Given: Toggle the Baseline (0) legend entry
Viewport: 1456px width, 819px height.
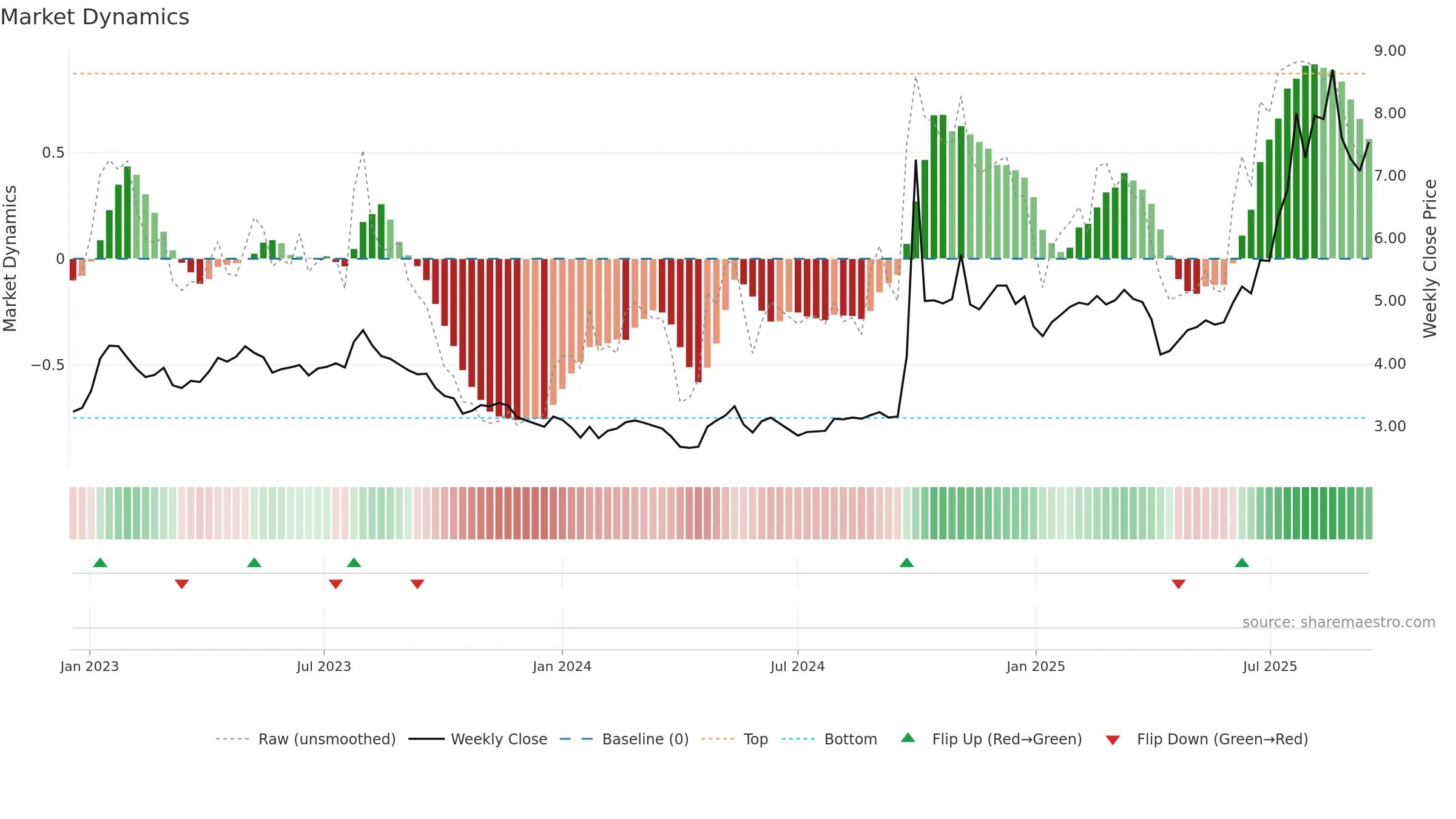Looking at the screenshot, I should tap(624, 739).
